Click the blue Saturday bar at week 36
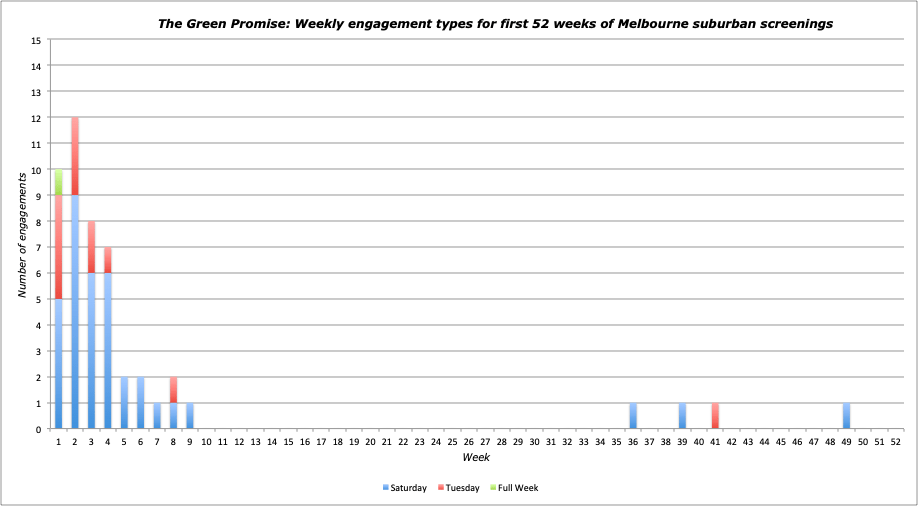The image size is (918, 506). pos(633,416)
